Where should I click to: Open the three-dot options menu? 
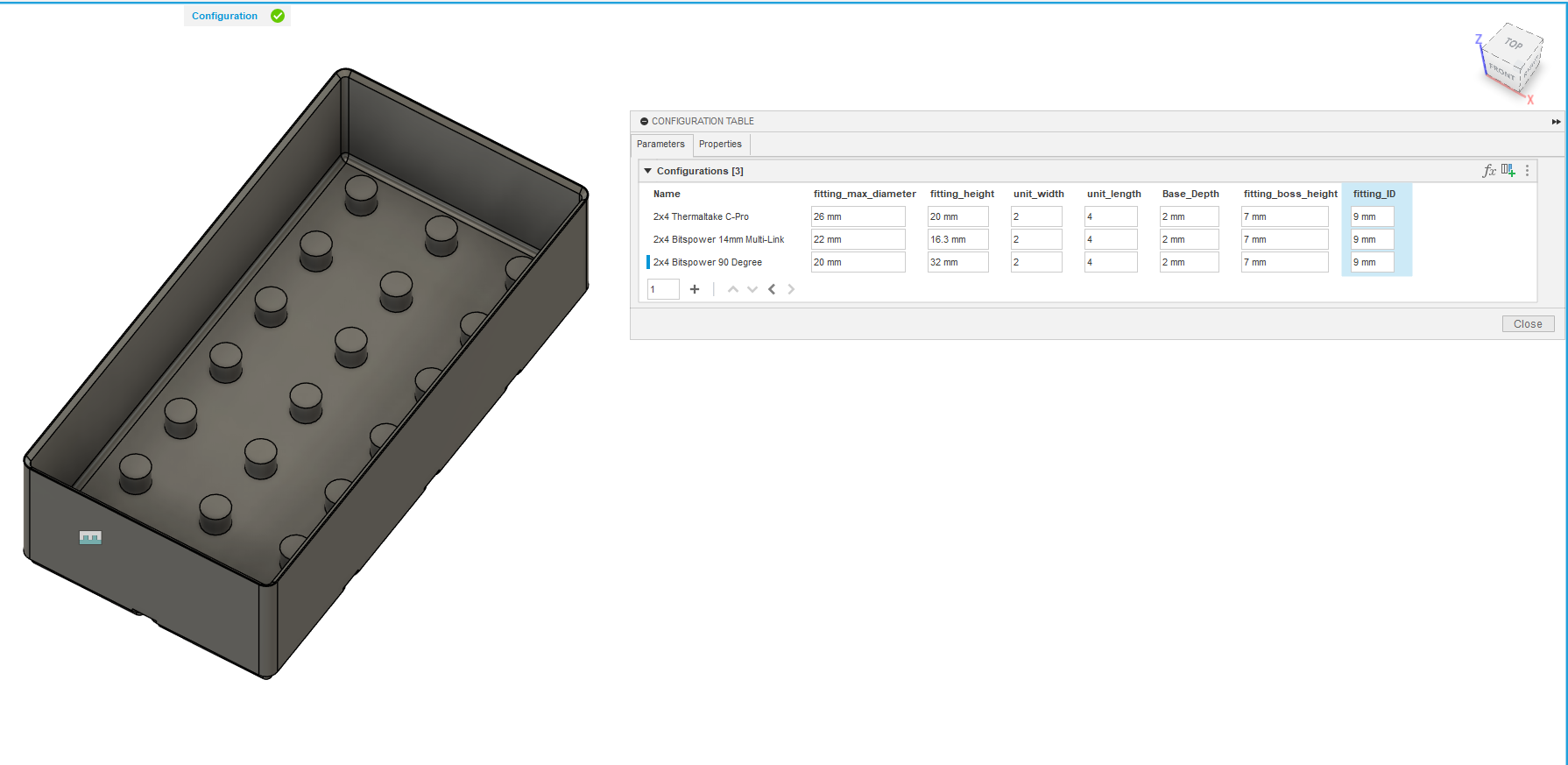point(1527,171)
